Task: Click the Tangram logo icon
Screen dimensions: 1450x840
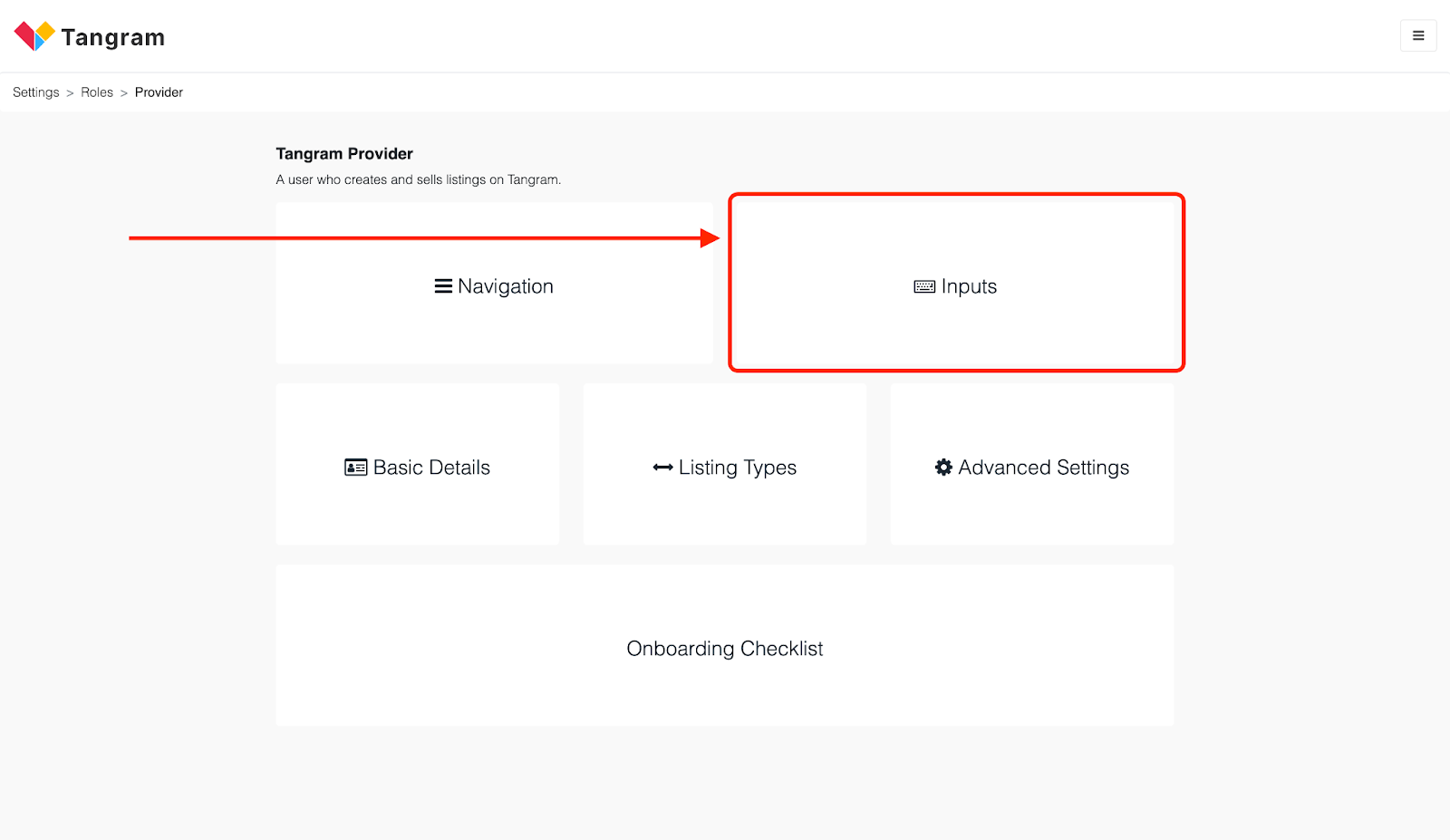Action: click(x=34, y=36)
